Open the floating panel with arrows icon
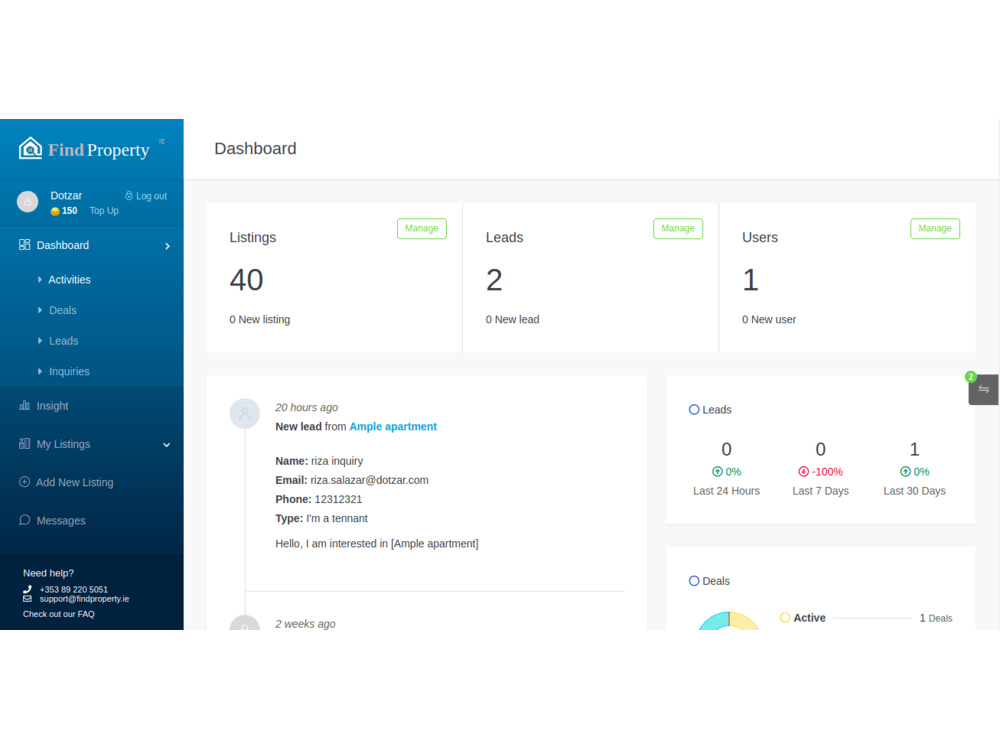The image size is (1000, 750). tap(983, 390)
